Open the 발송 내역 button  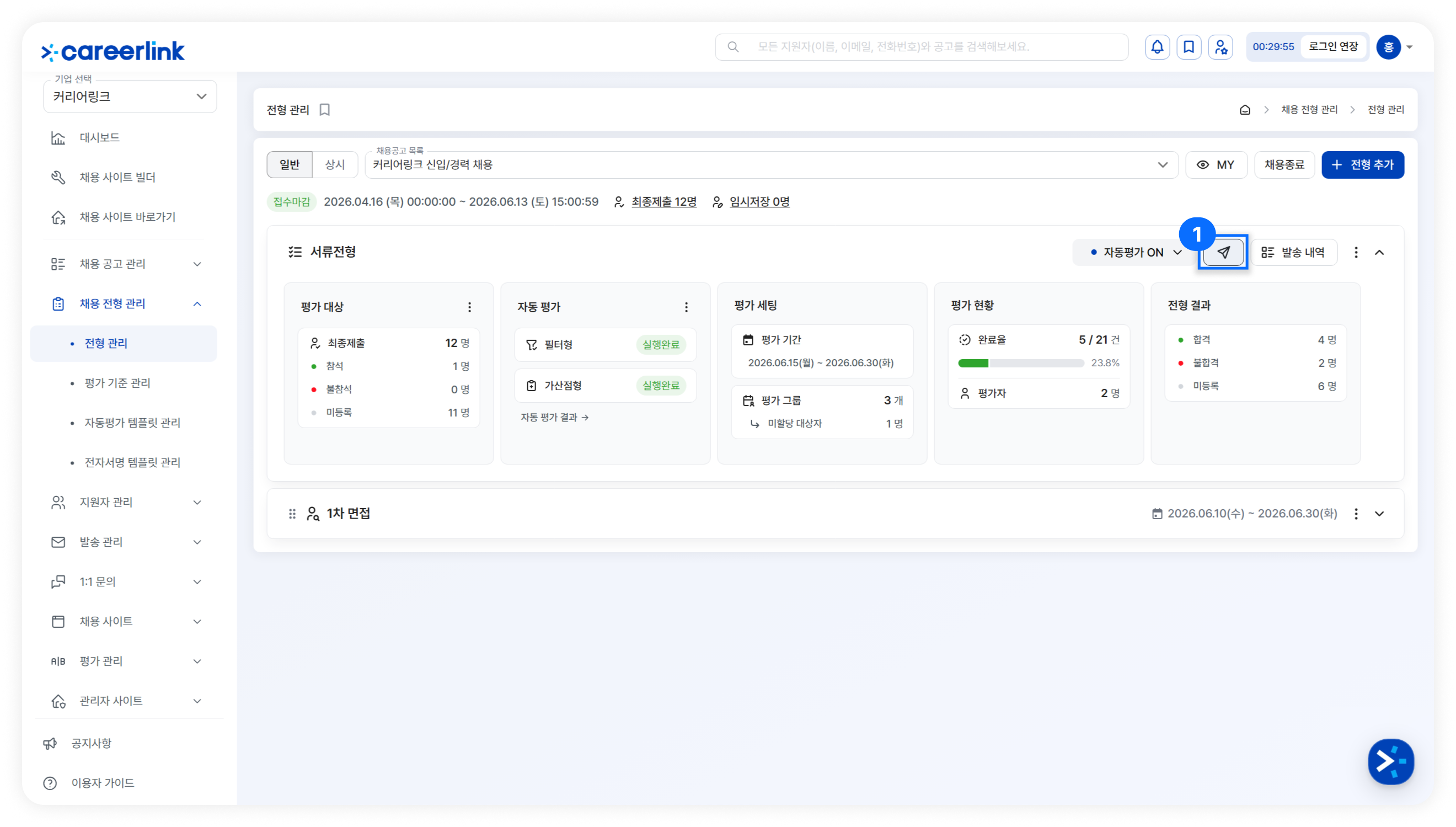pyautogui.click(x=1294, y=252)
